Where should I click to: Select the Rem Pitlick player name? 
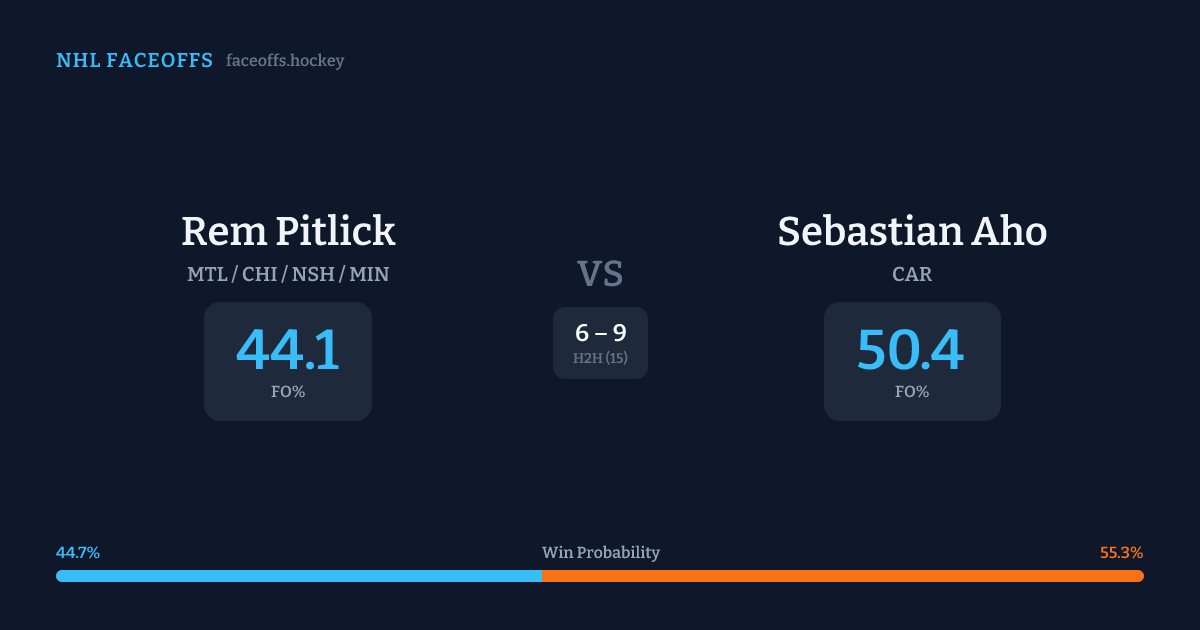coord(288,231)
